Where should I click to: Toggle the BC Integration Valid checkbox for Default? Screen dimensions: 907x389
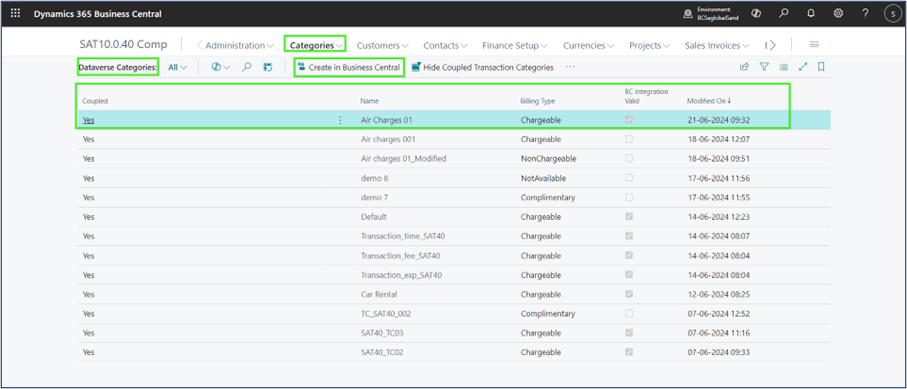pyautogui.click(x=629, y=216)
